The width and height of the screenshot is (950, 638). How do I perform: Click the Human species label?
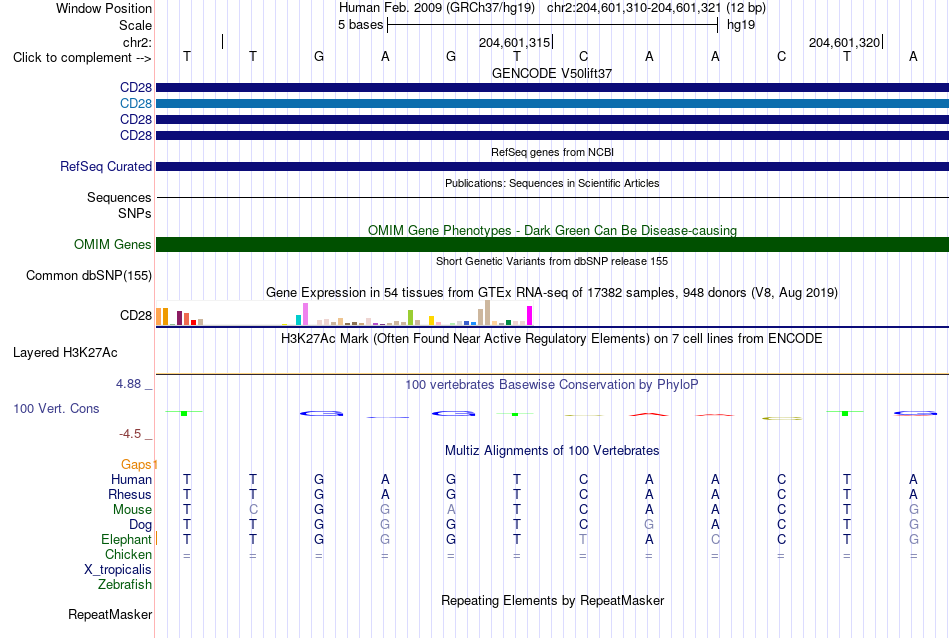click(131, 479)
